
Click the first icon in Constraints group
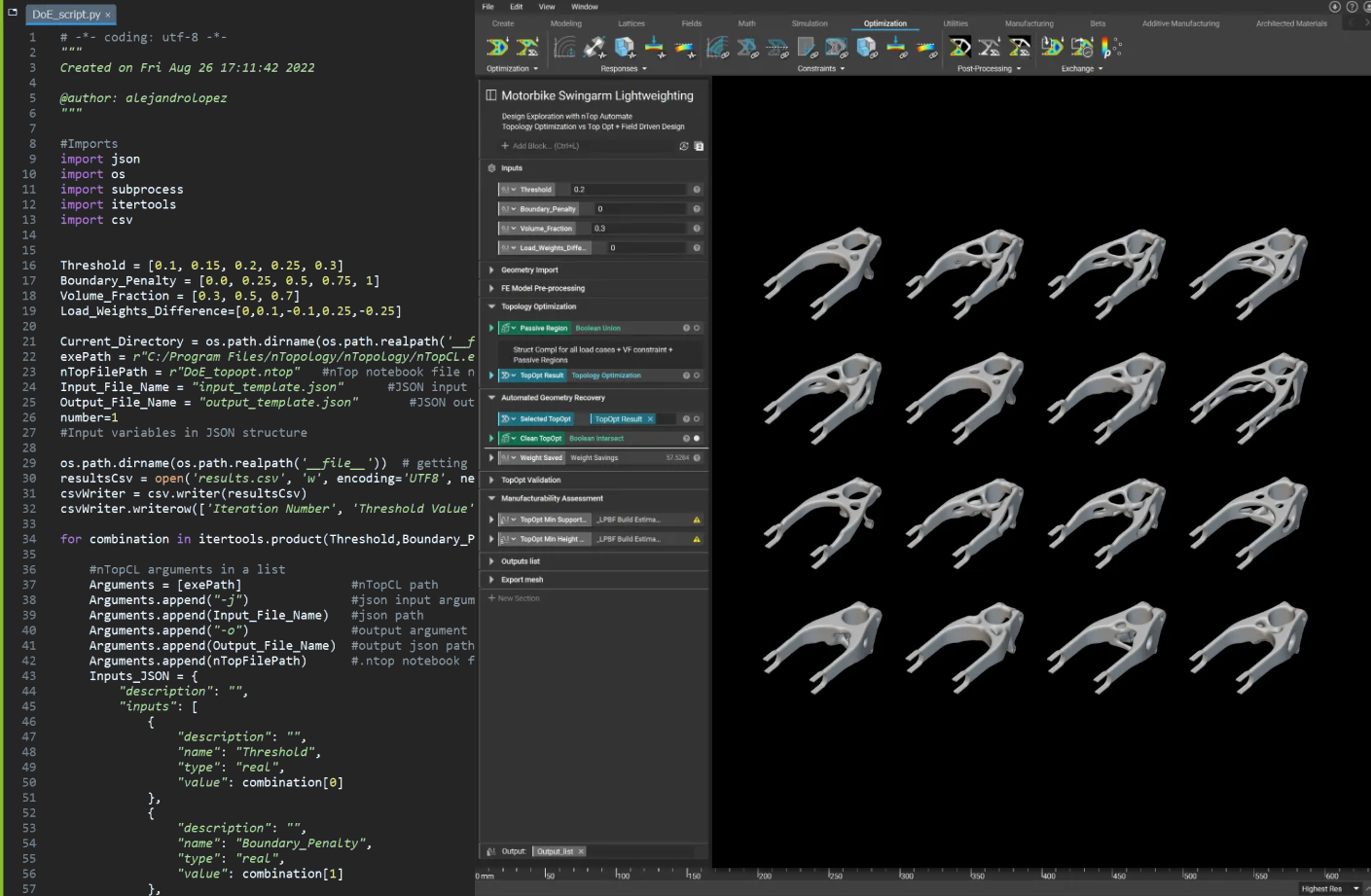coord(718,47)
